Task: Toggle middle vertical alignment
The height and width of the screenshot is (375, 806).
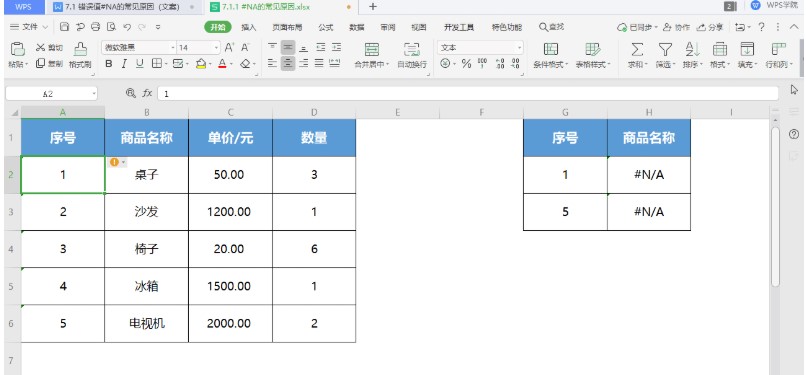Action: 288,48
